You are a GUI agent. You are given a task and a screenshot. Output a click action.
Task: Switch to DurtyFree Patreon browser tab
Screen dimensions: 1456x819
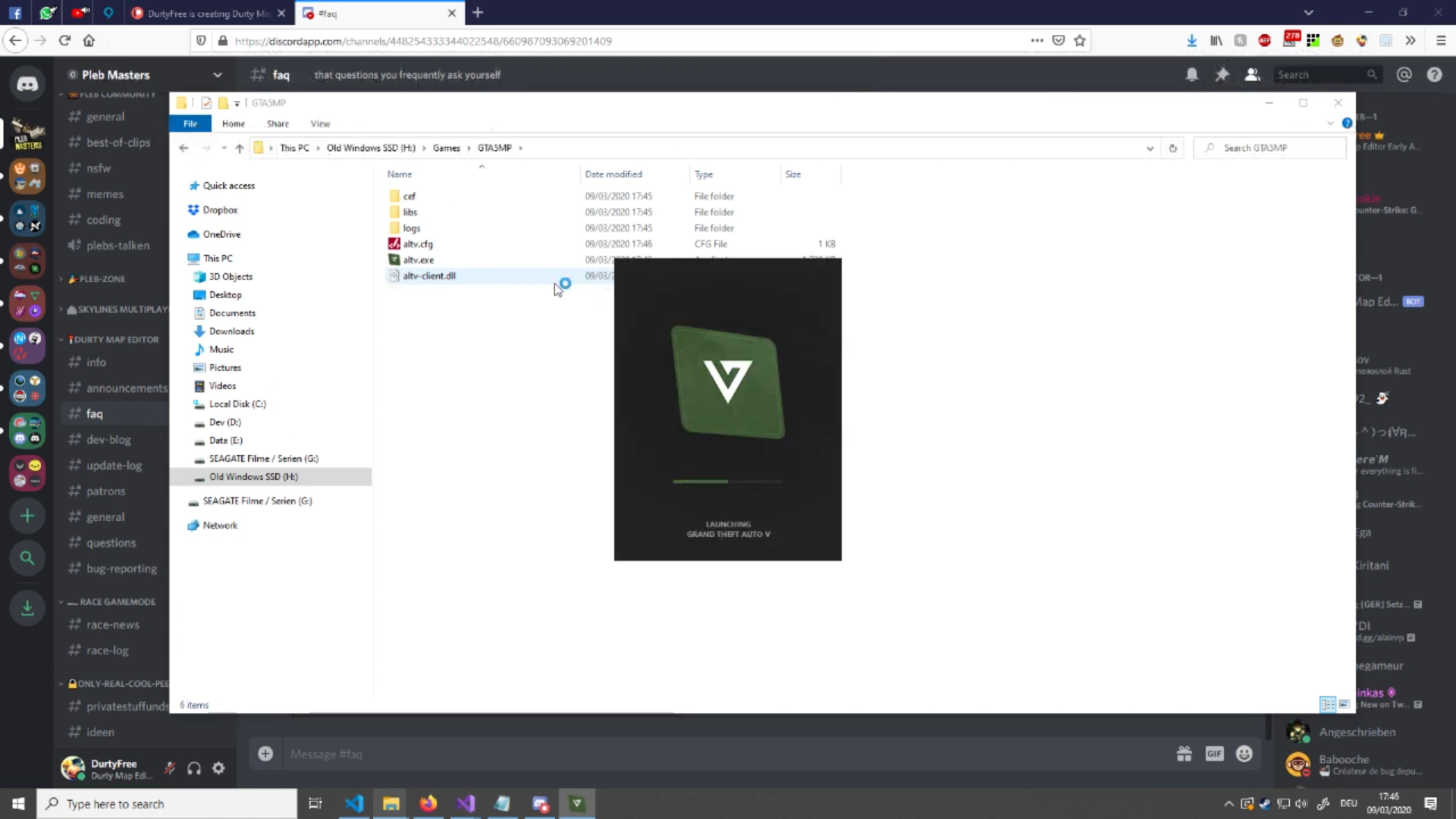(209, 13)
